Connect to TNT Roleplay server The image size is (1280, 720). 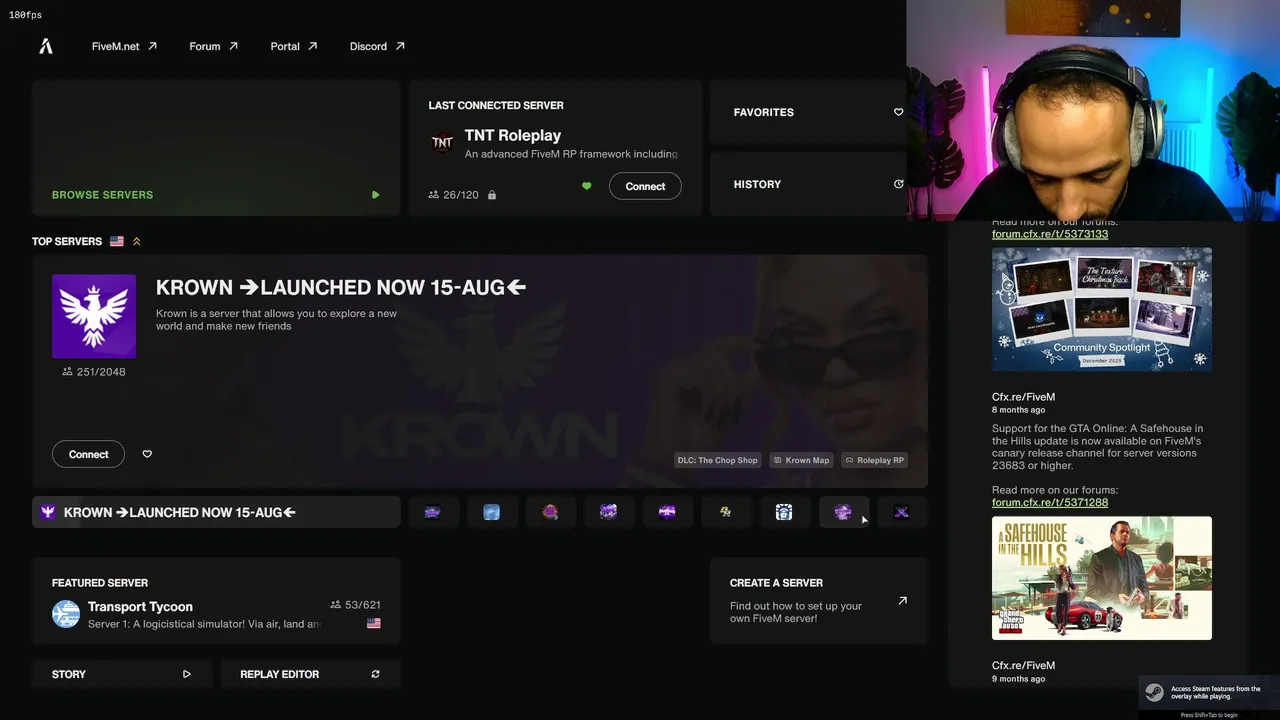click(x=645, y=186)
